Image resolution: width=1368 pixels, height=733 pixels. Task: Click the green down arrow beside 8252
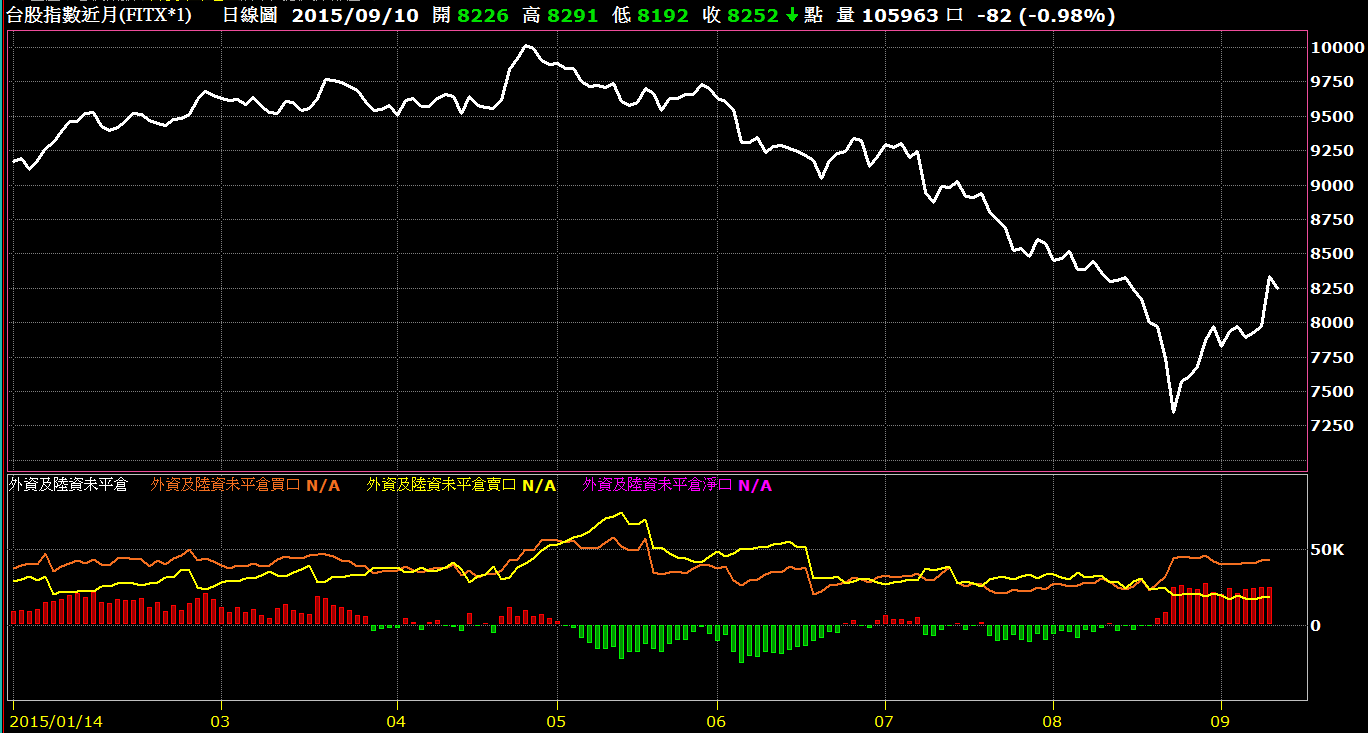point(793,16)
